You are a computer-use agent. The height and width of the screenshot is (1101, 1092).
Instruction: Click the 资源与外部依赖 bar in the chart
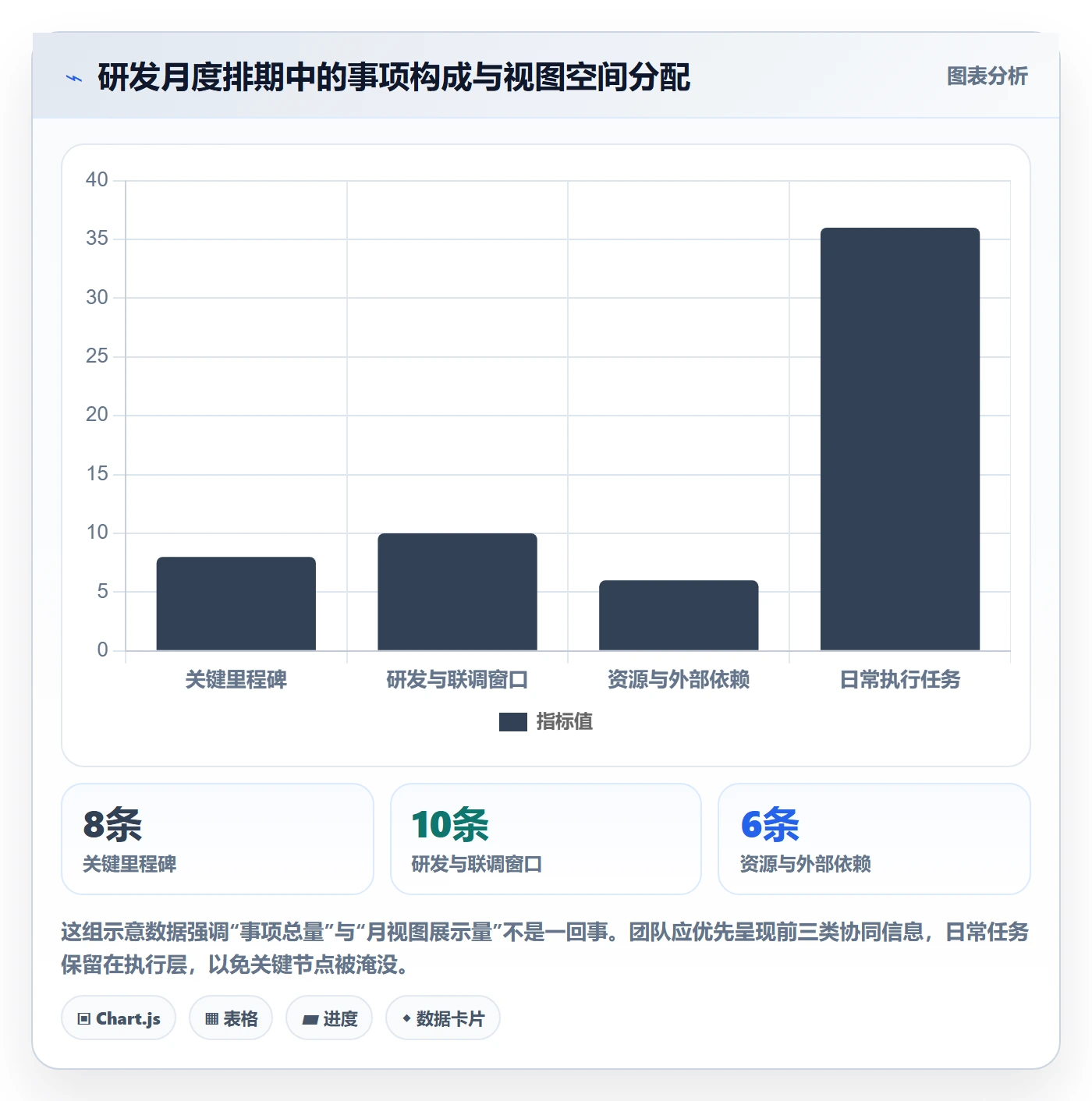[x=679, y=615]
